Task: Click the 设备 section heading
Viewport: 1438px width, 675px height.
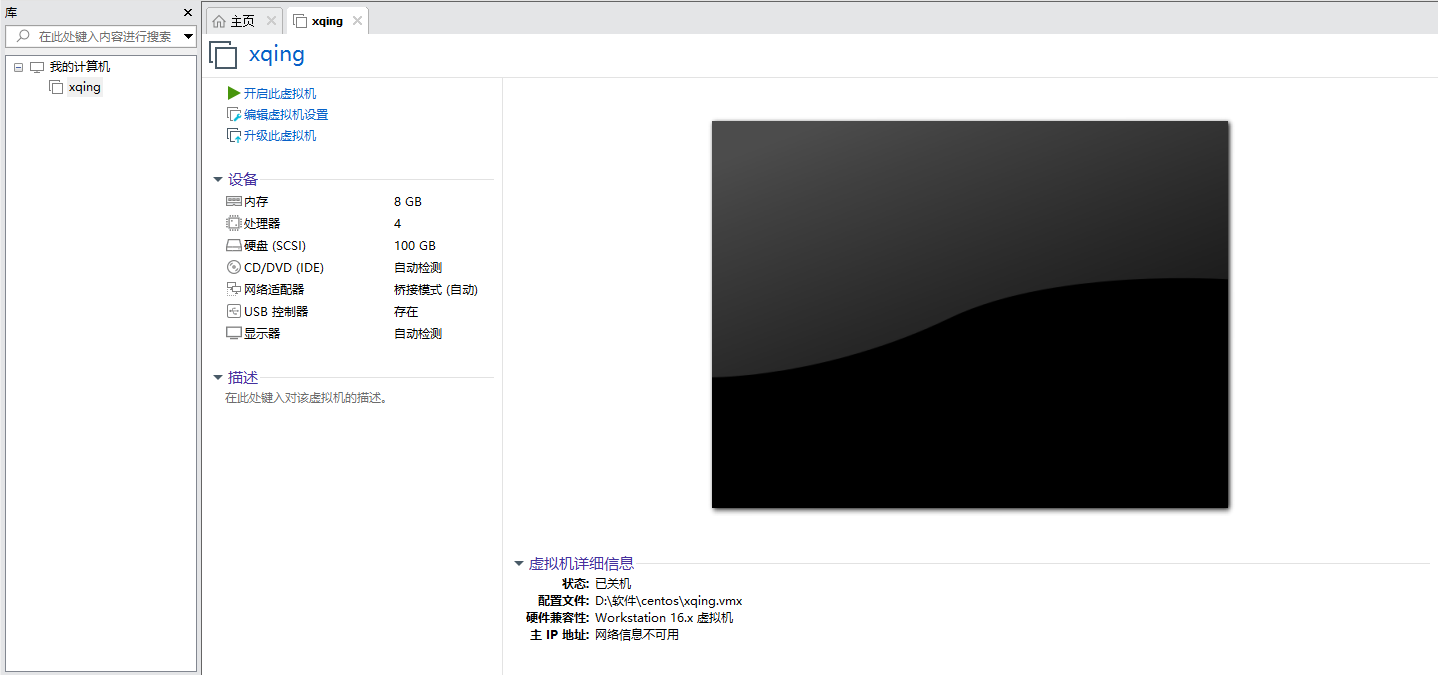Action: point(243,179)
